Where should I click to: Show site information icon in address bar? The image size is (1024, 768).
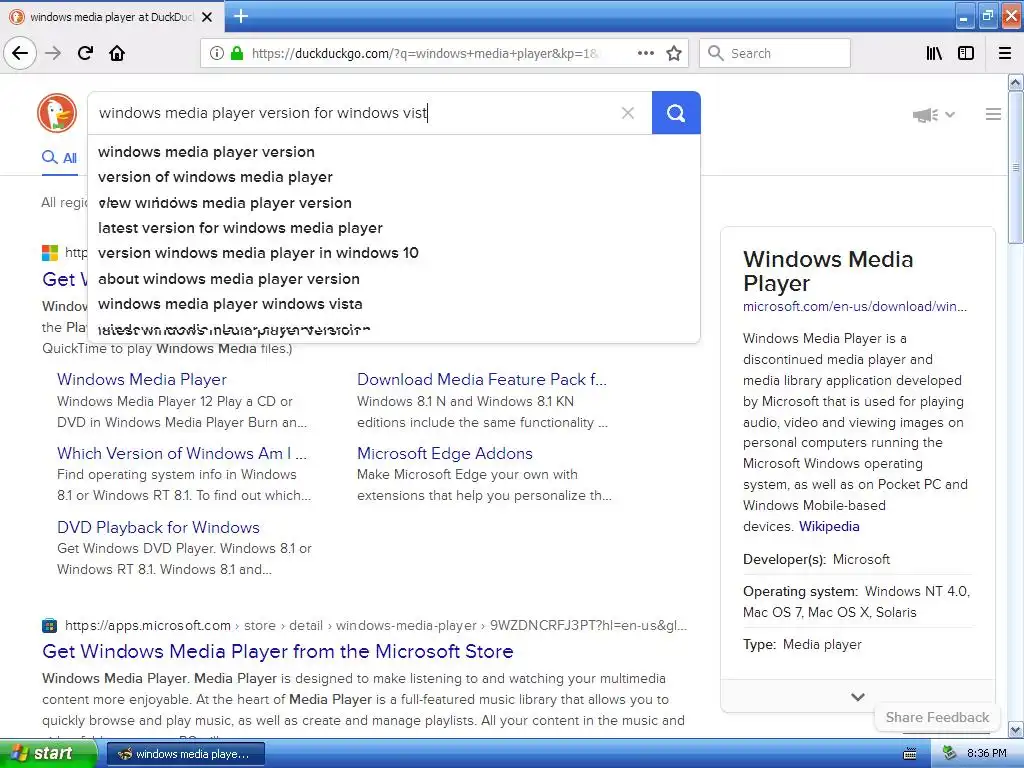216,53
